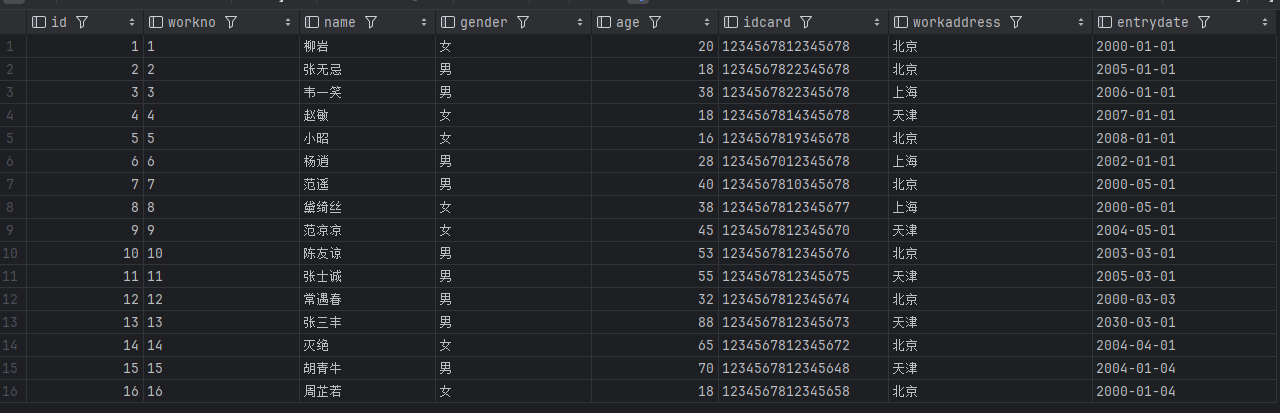Screen dimensions: 1280x413
Task: Click sort arrows in the name column header
Action: [x=424, y=22]
